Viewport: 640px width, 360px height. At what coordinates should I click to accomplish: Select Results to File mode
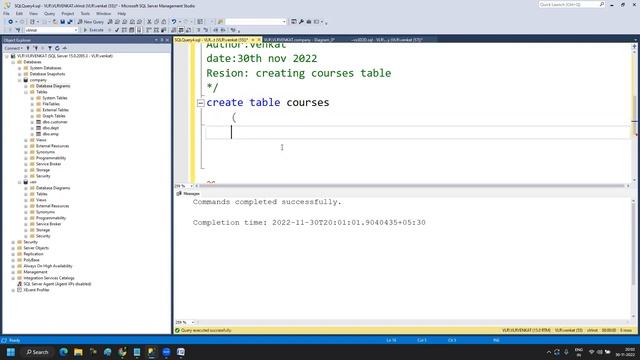click(x=189, y=30)
